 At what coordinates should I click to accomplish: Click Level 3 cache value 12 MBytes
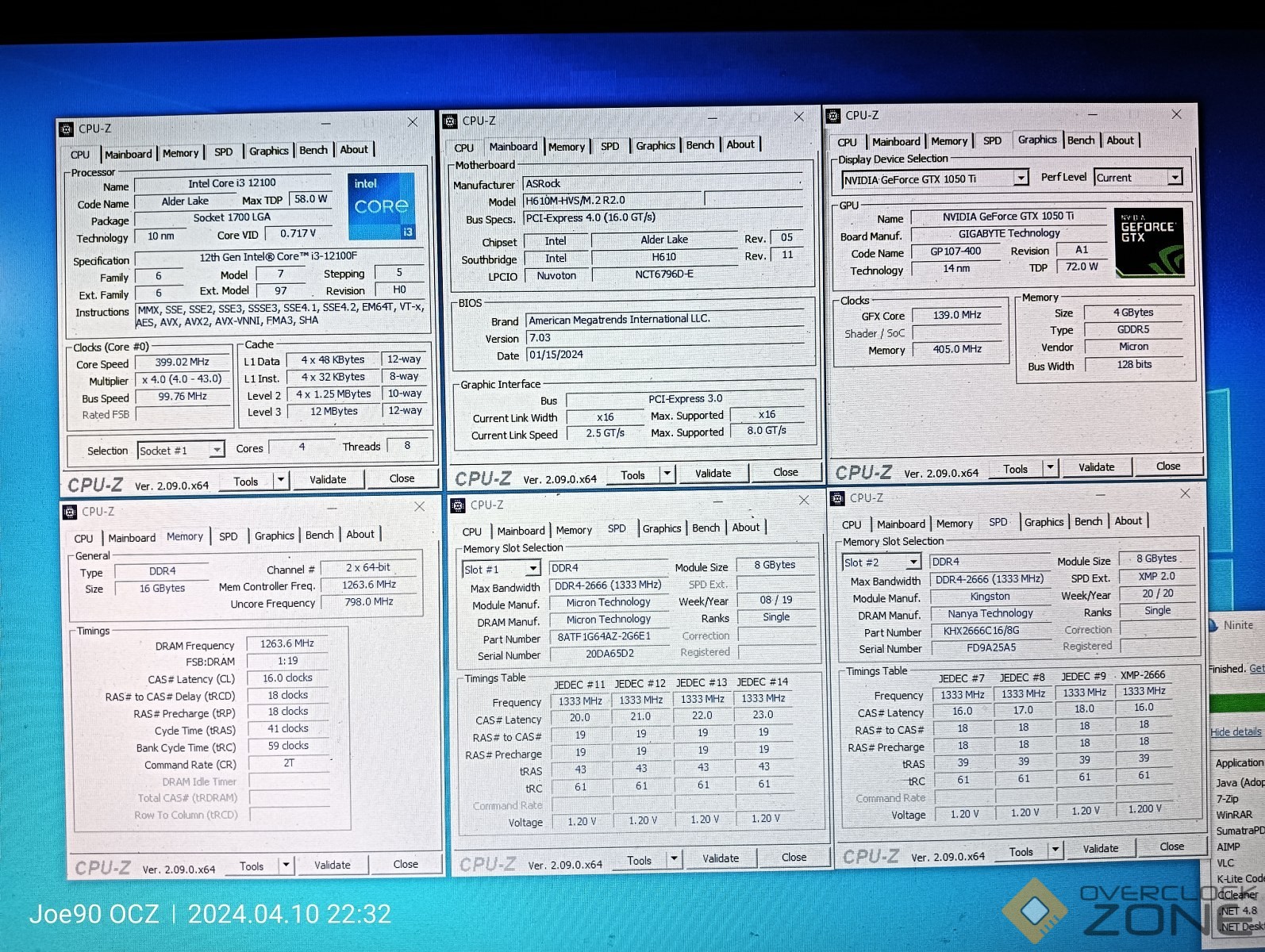(x=333, y=411)
